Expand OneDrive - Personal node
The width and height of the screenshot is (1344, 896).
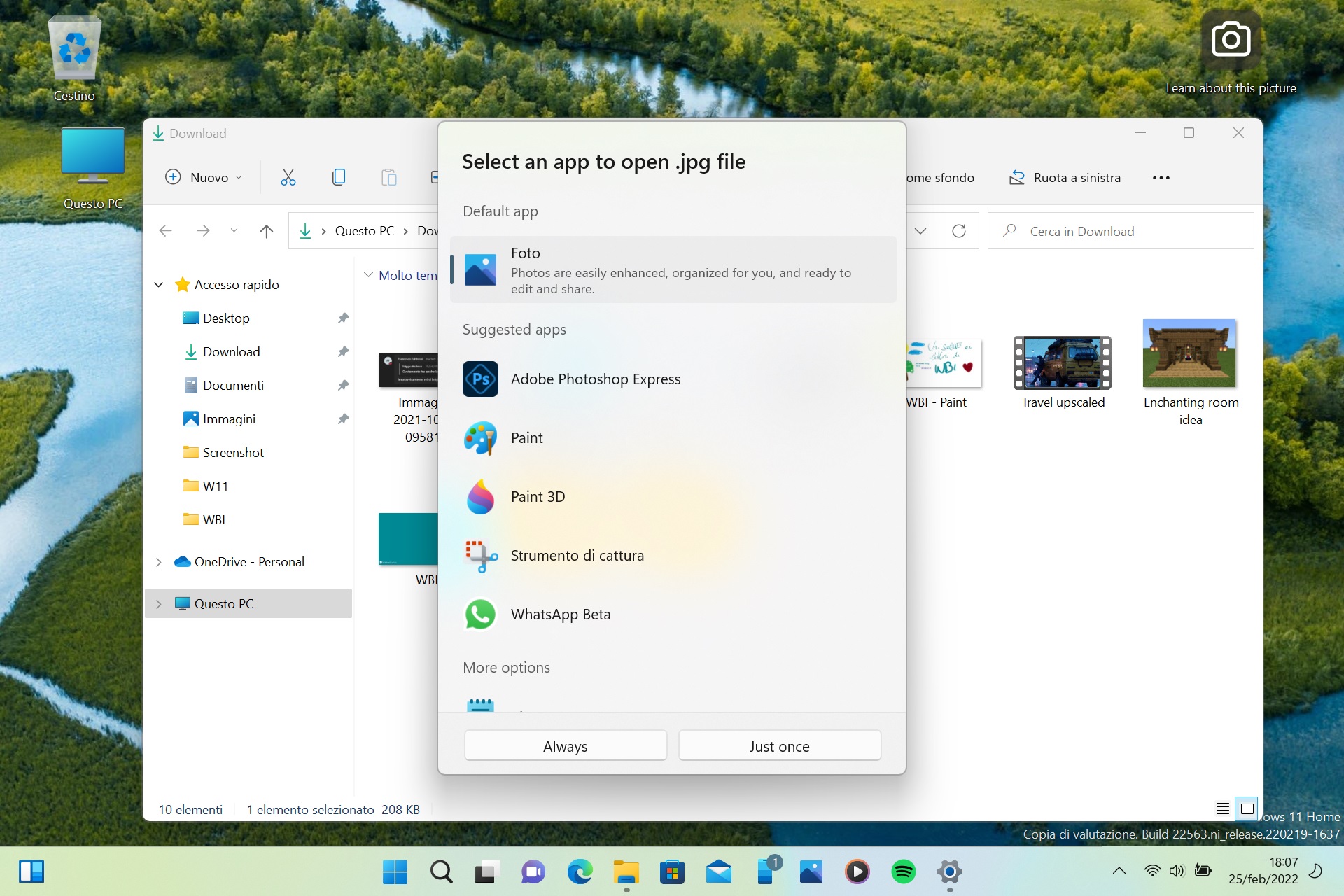pyautogui.click(x=159, y=561)
